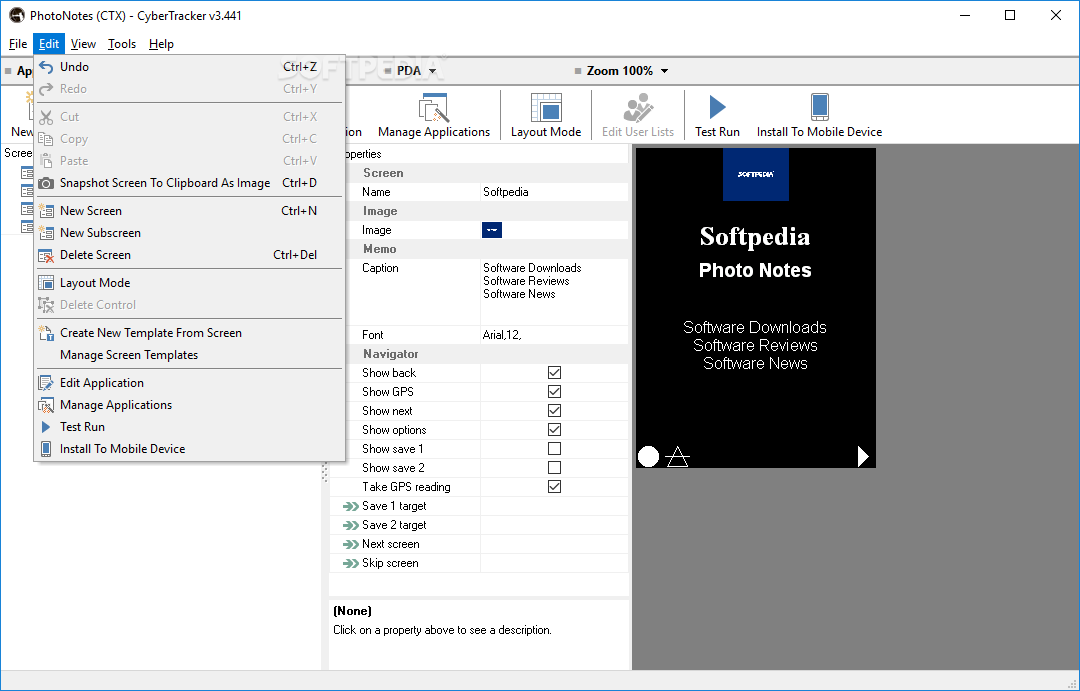Click the Edit User Lists toolbar icon
Image resolution: width=1080 pixels, height=691 pixels.
[638, 108]
